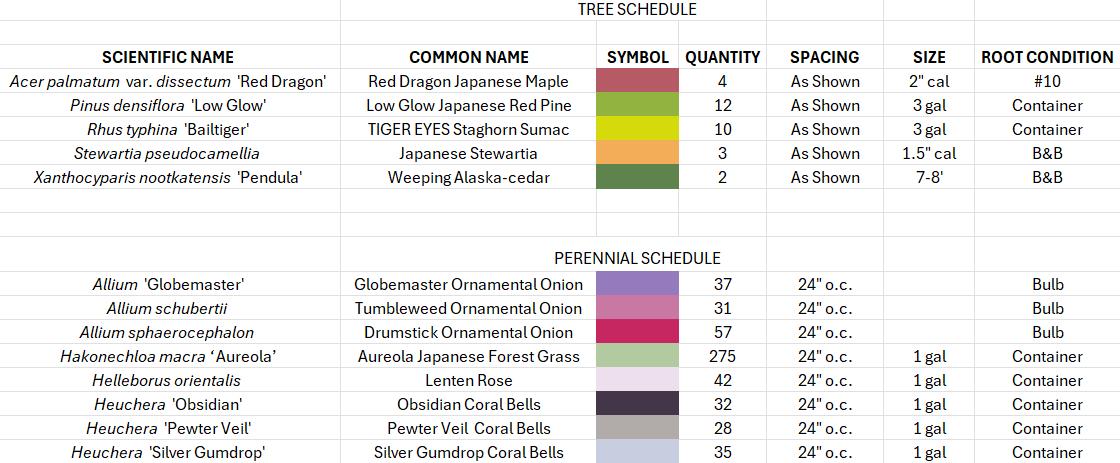Viewport: 1120px width, 463px height.
Task: Click the Drumstick Ornamental Onion magenta swatch
Action: (637, 332)
